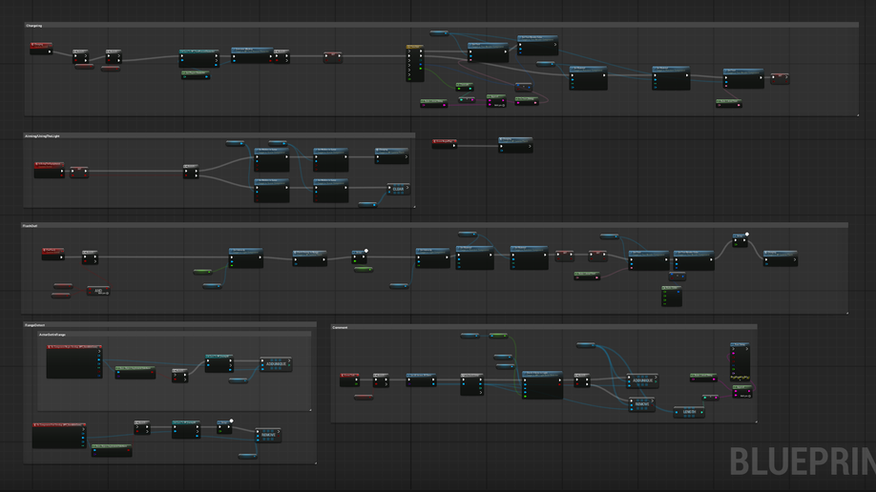Select the tall format node with yellow footer
The image size is (876, 492).
coord(740,362)
